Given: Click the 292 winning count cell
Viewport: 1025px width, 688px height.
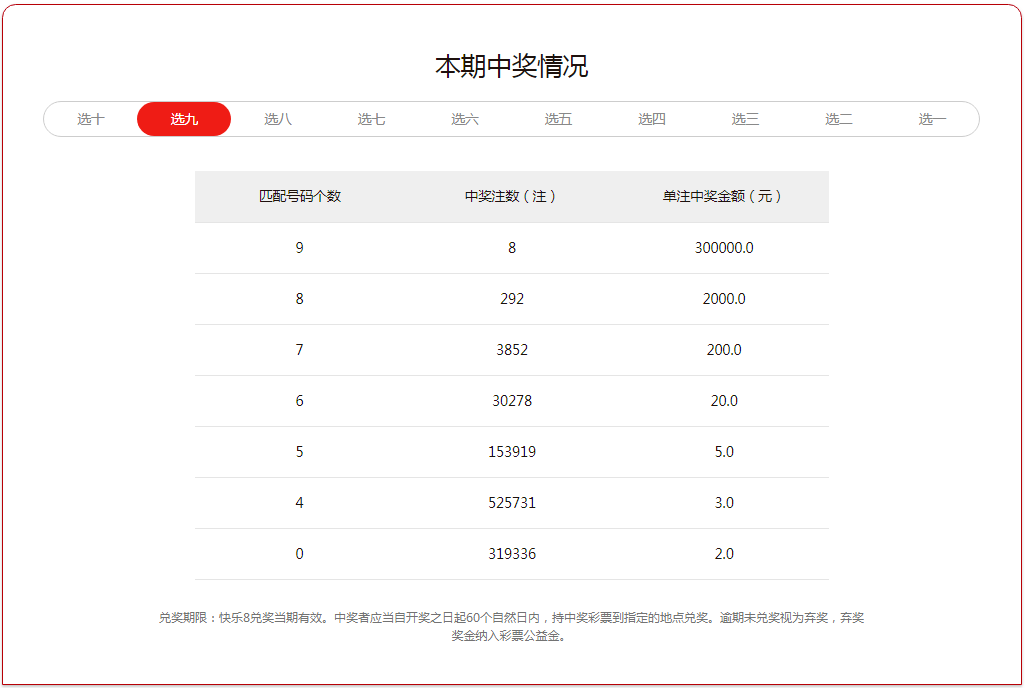Looking at the screenshot, I should (512, 299).
